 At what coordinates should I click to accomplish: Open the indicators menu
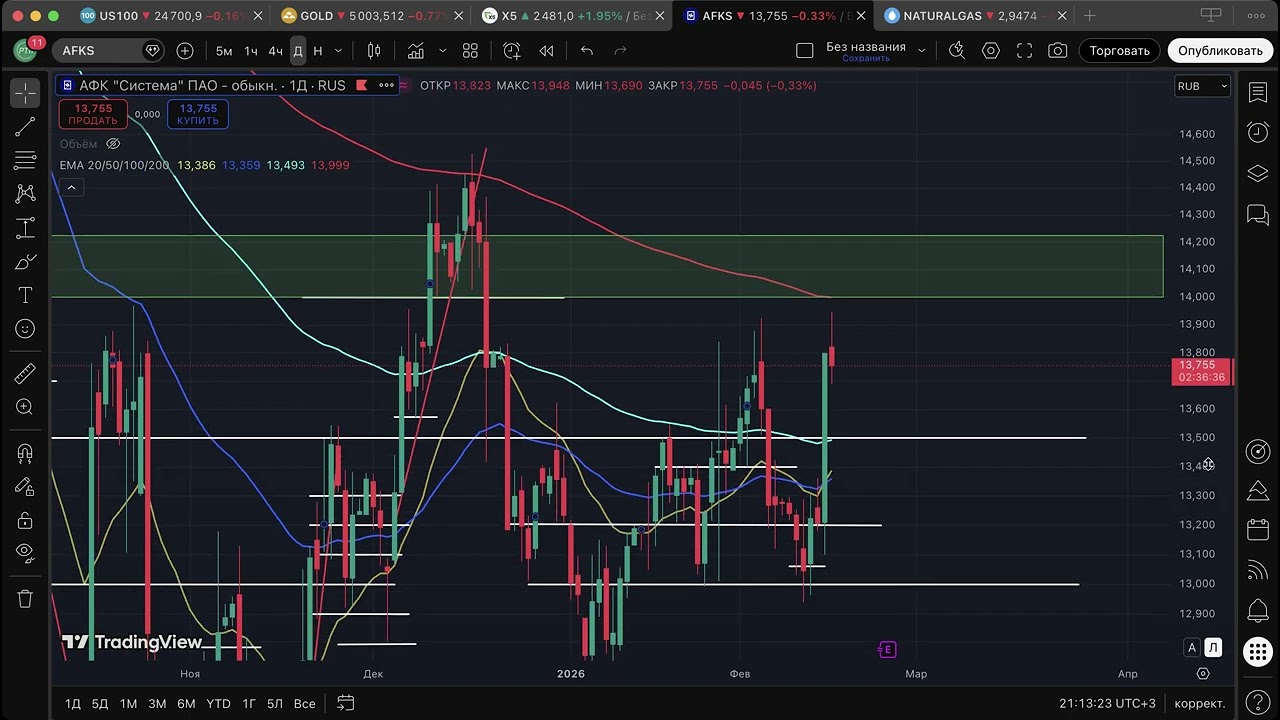coord(415,51)
